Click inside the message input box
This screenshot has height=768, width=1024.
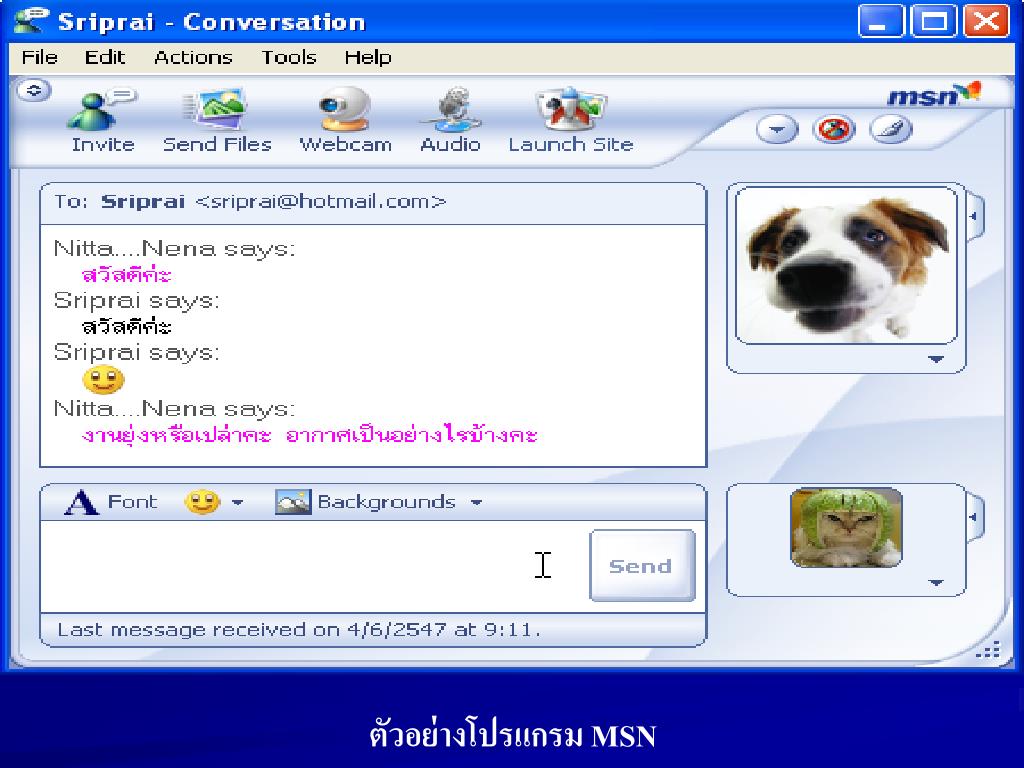(x=313, y=566)
